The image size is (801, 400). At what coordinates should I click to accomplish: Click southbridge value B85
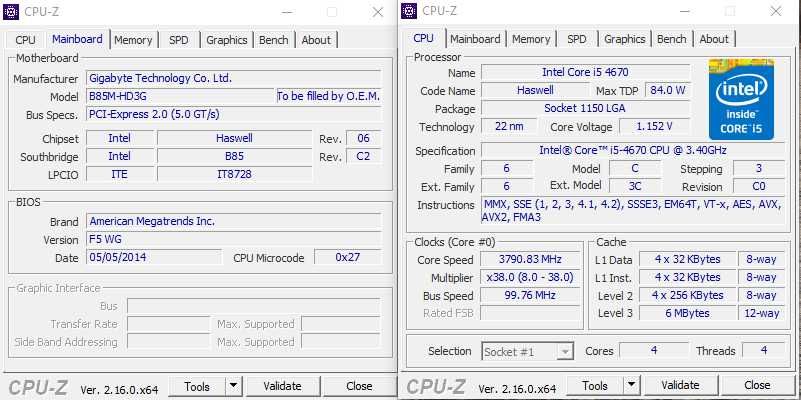click(234, 156)
